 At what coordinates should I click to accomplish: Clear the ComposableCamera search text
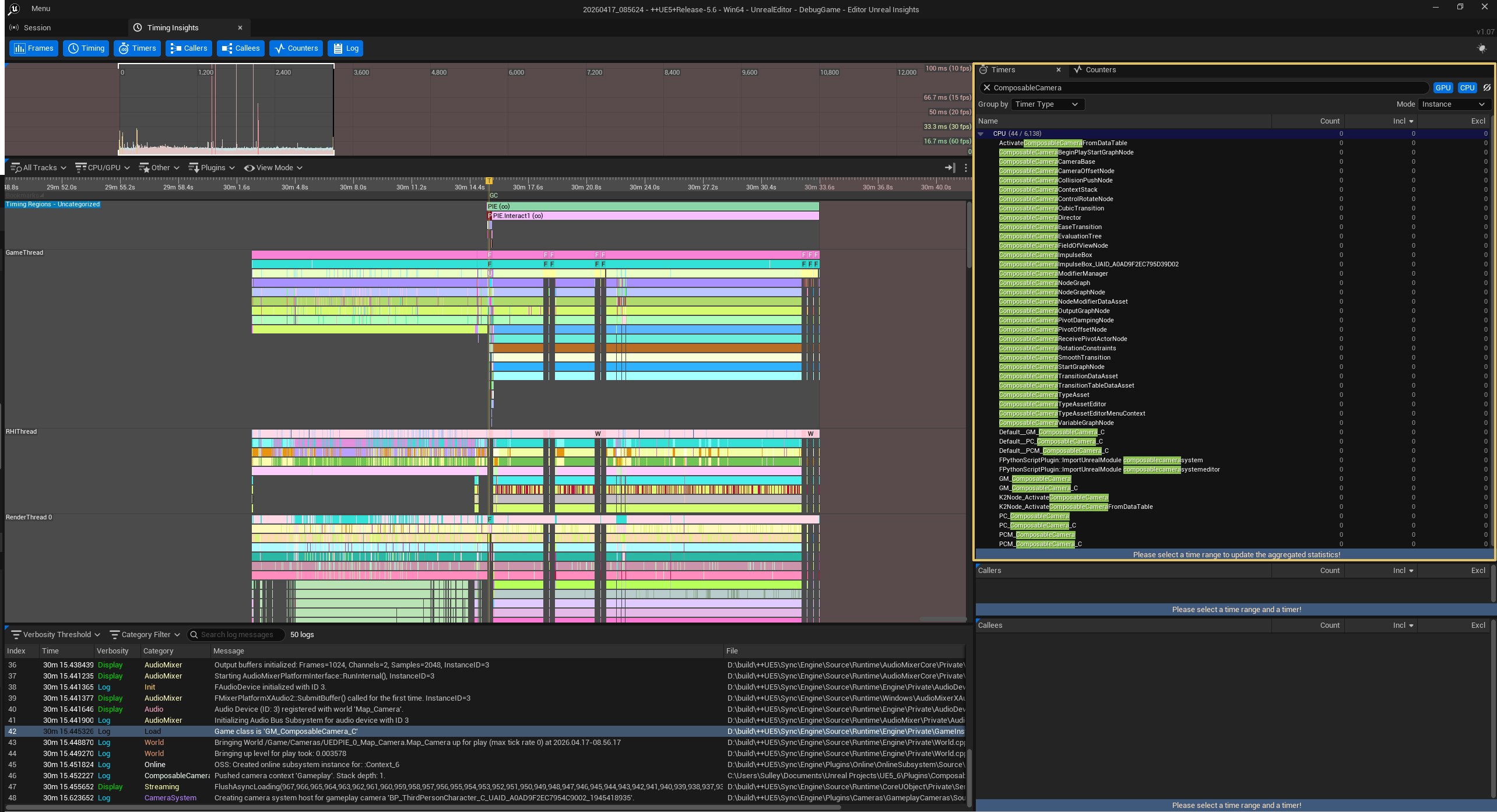986,88
